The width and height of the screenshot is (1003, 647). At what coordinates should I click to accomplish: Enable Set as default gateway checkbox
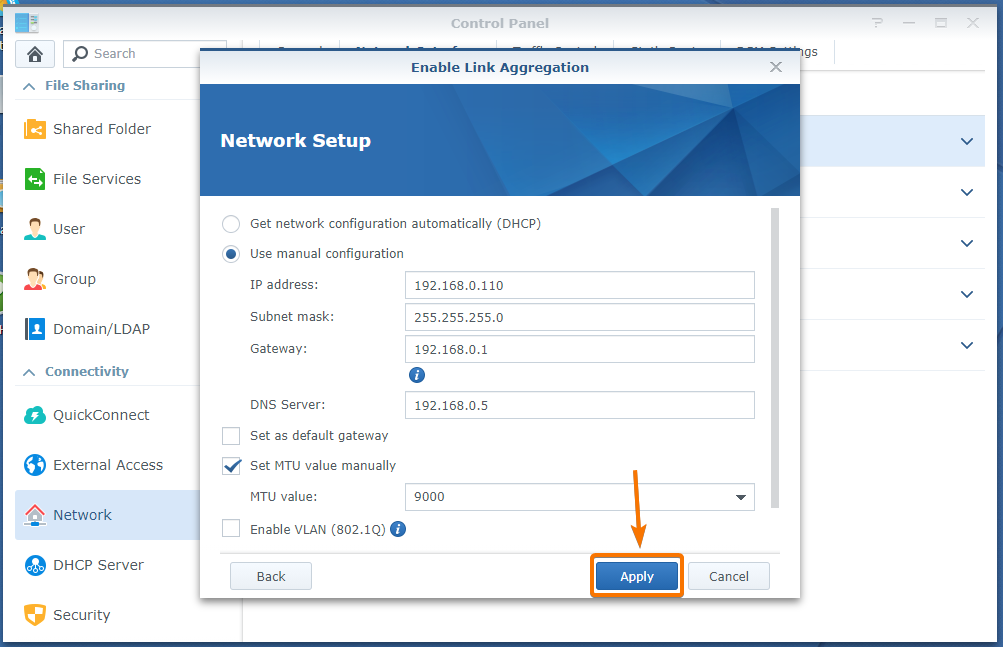tap(231, 436)
